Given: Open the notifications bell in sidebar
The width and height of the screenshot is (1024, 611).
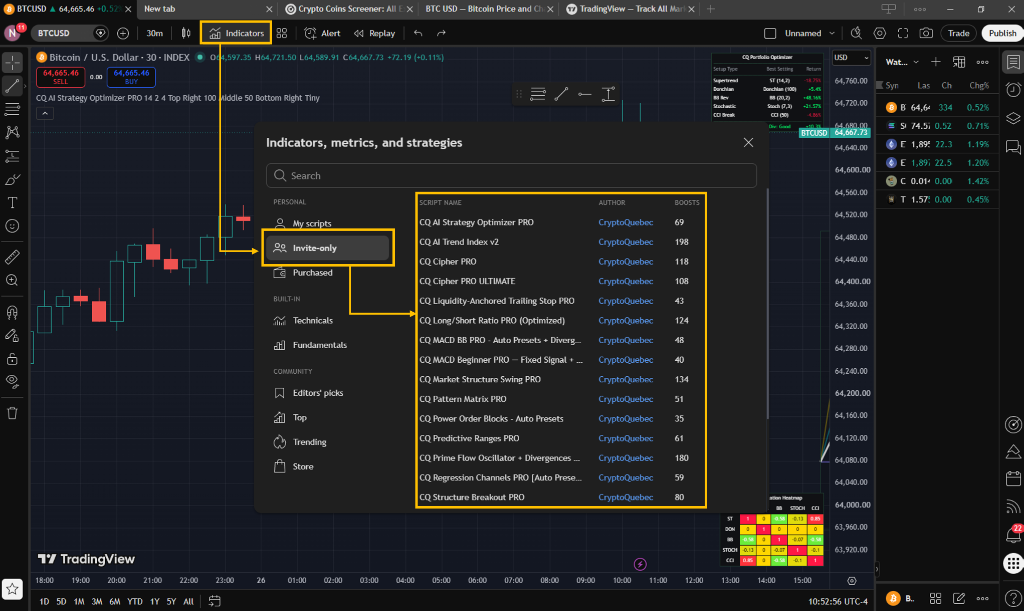Looking at the screenshot, I should tap(1013, 535).
